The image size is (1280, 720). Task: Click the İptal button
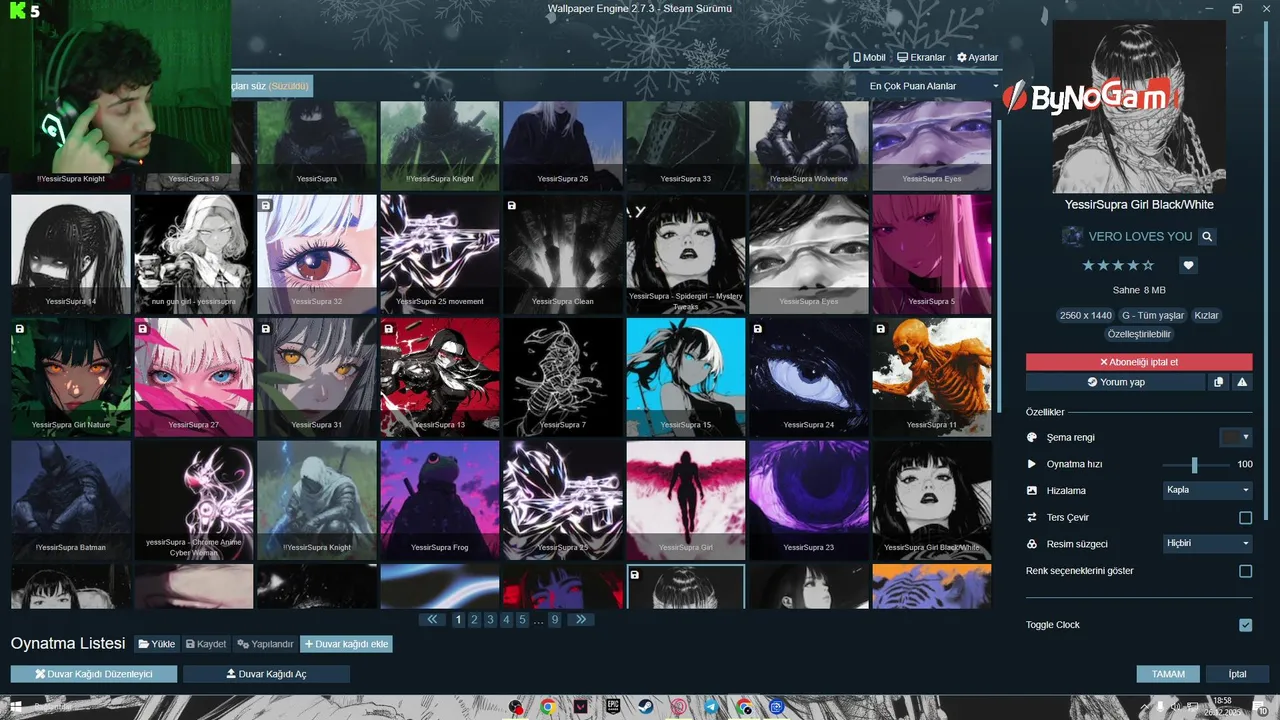pos(1237,674)
